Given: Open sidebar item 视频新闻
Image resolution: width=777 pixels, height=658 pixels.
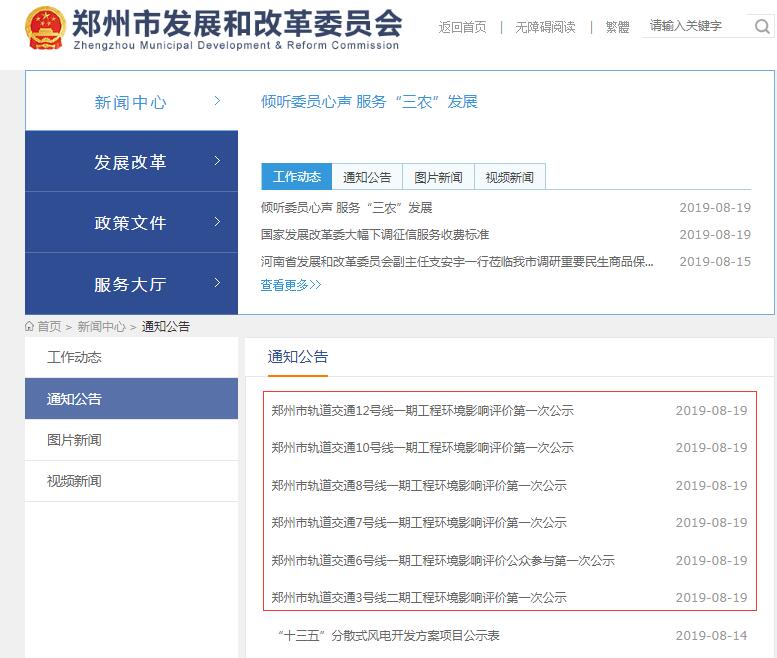Looking at the screenshot, I should 131,481.
